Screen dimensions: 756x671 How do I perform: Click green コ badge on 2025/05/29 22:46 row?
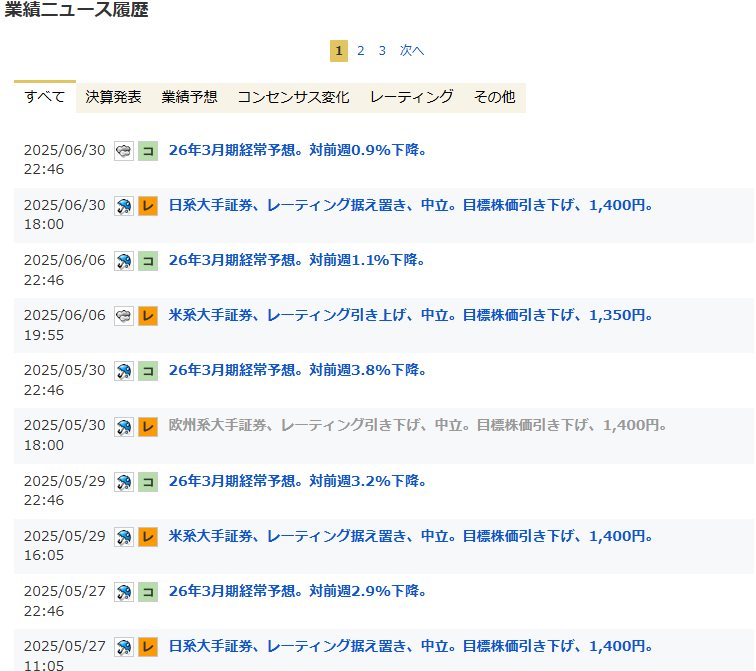tap(148, 482)
